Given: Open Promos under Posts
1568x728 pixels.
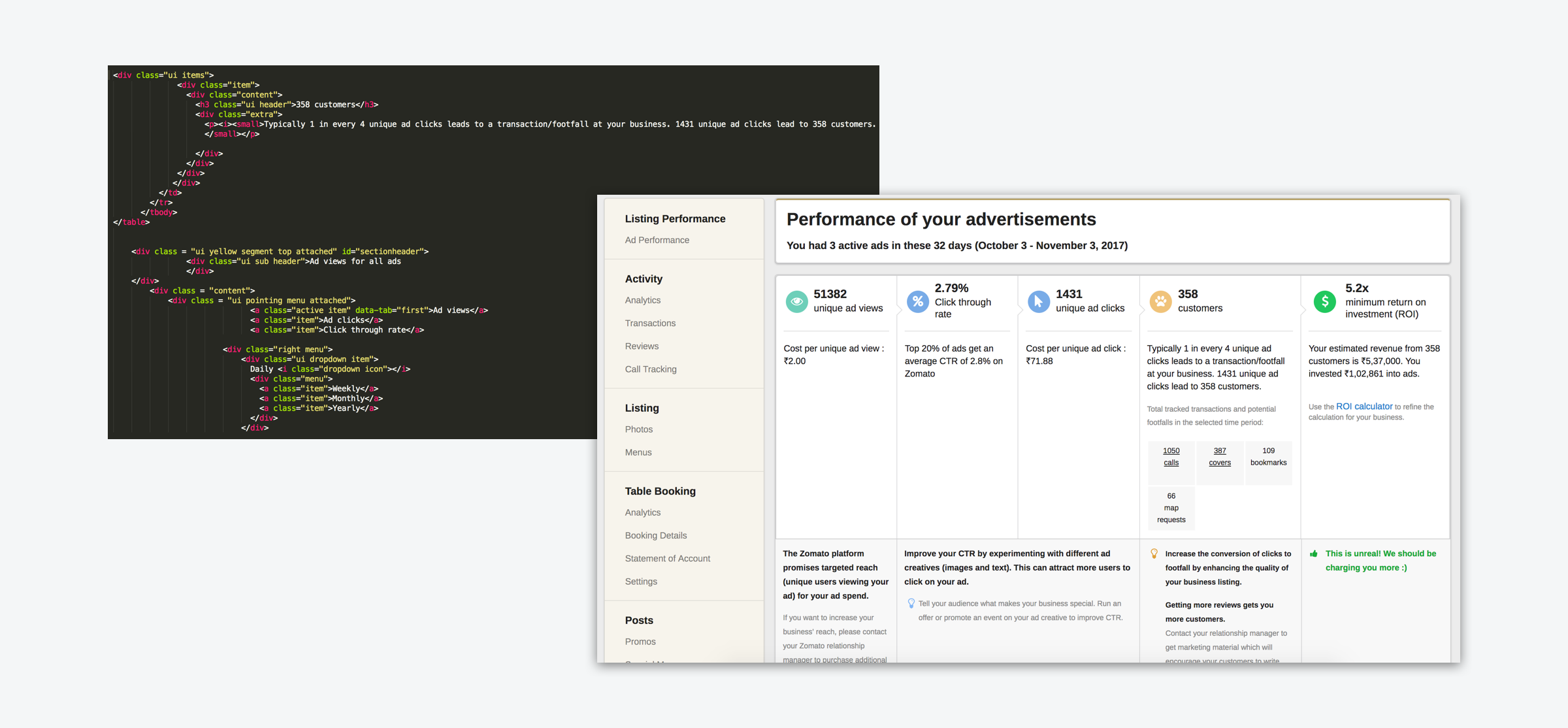Looking at the screenshot, I should [x=640, y=641].
